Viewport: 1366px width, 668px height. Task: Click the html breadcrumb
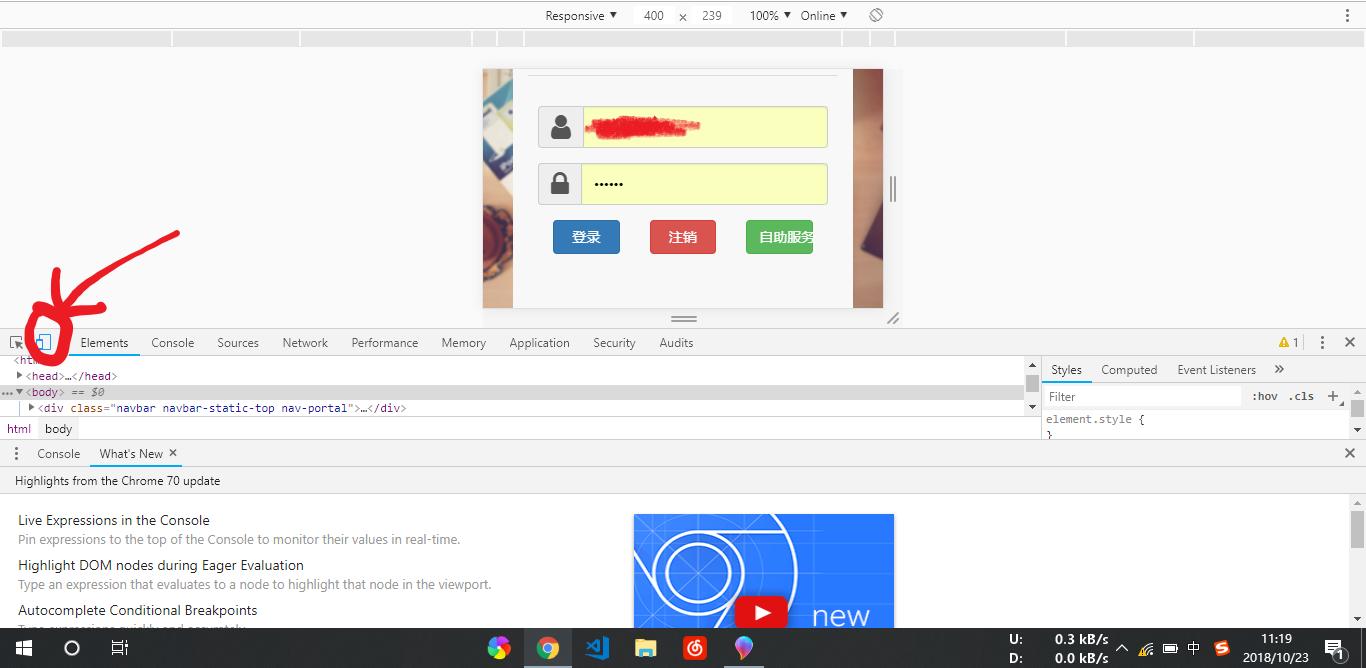coord(19,428)
